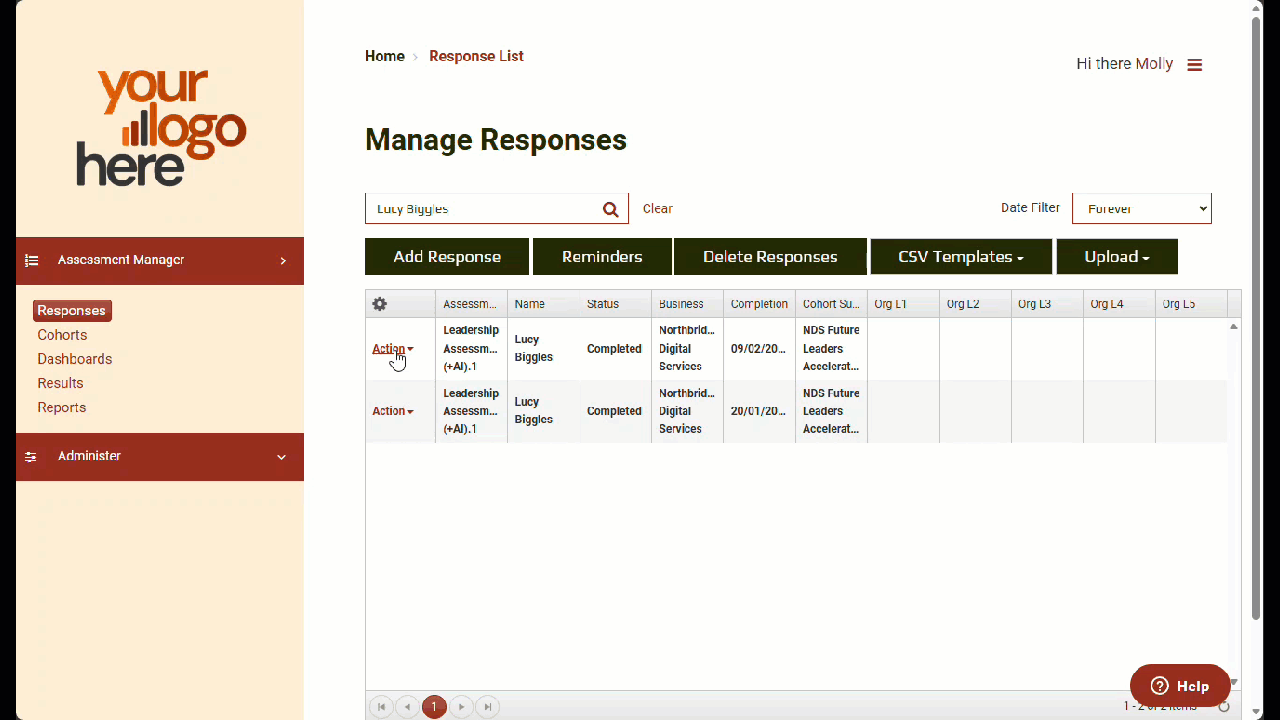
Task: Click the Clear search link
Action: (657, 209)
